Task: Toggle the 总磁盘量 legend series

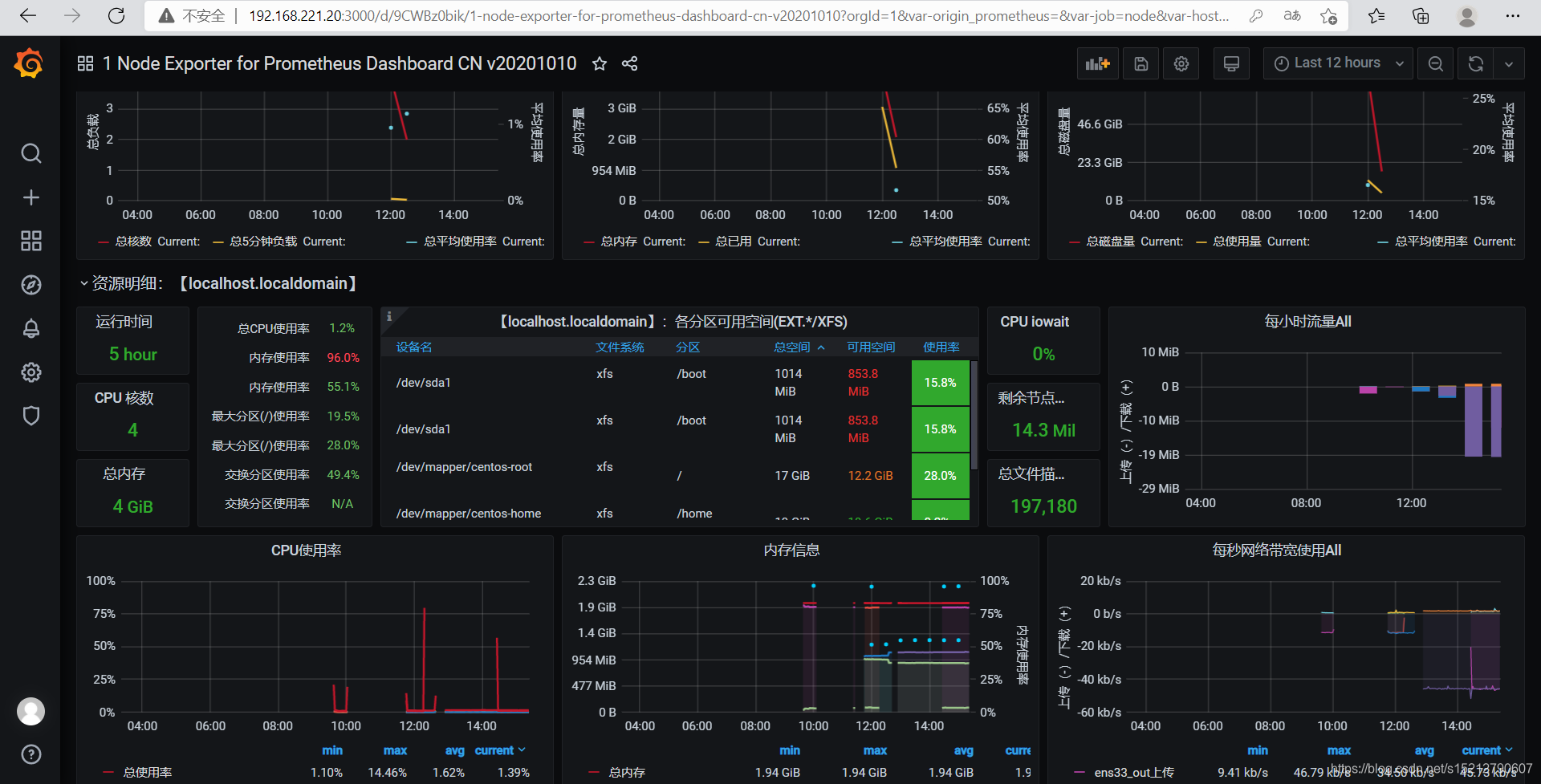Action: (x=1110, y=242)
